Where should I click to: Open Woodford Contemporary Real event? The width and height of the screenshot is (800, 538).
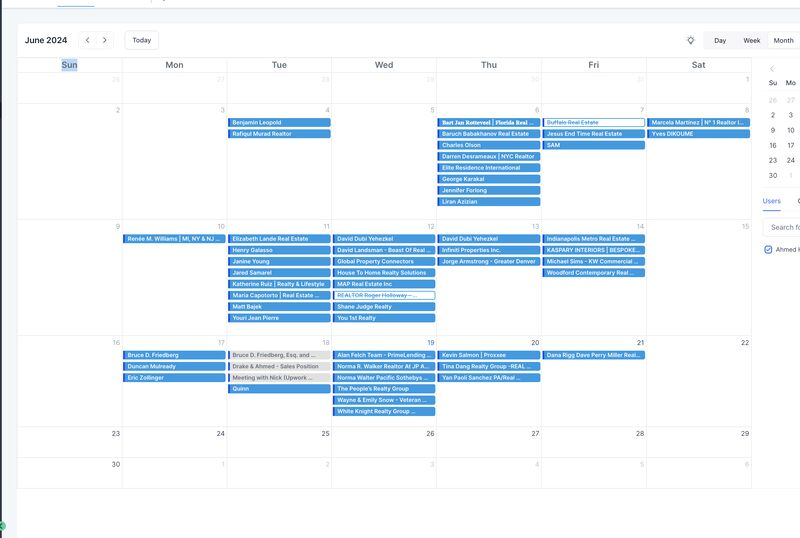tap(593, 273)
